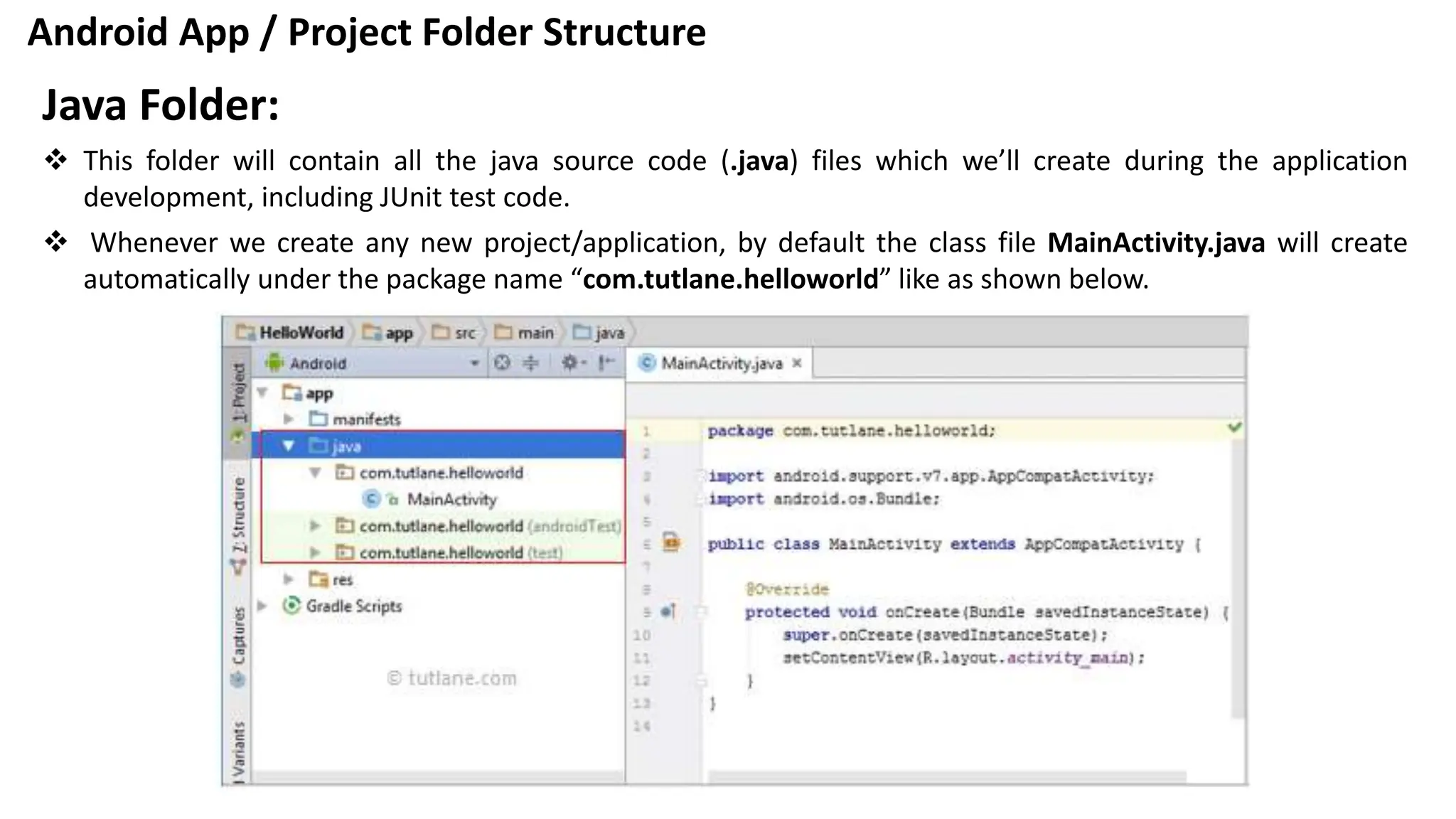Close the MainActivity.java tab
The width and height of the screenshot is (1456, 819).
point(797,363)
